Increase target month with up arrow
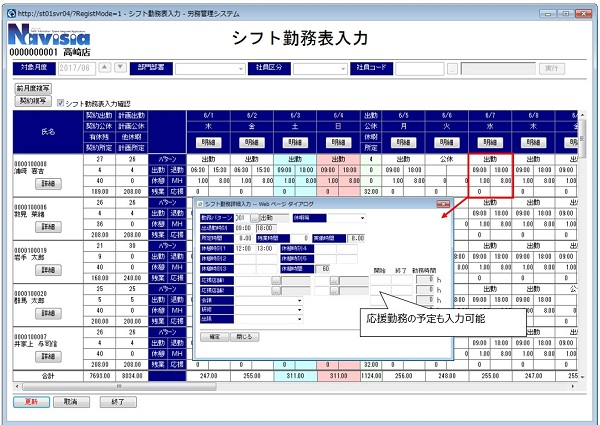600x425 pixels. click(x=104, y=68)
